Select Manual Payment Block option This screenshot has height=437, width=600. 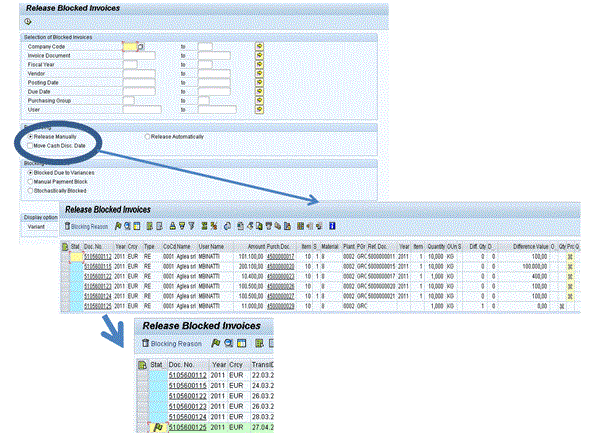pyautogui.click(x=30, y=182)
